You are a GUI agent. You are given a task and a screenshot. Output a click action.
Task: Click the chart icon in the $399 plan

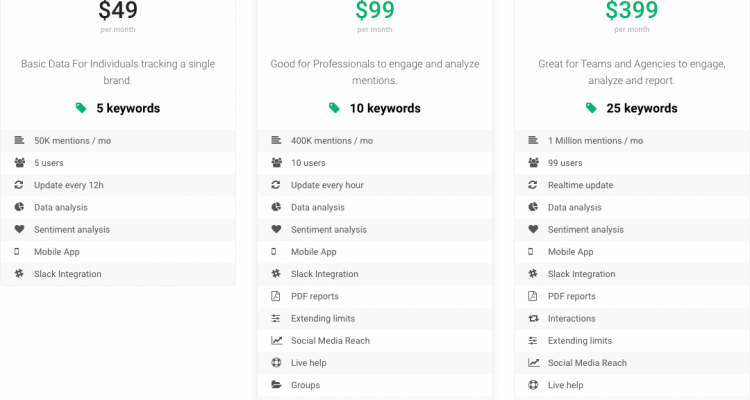[533, 363]
